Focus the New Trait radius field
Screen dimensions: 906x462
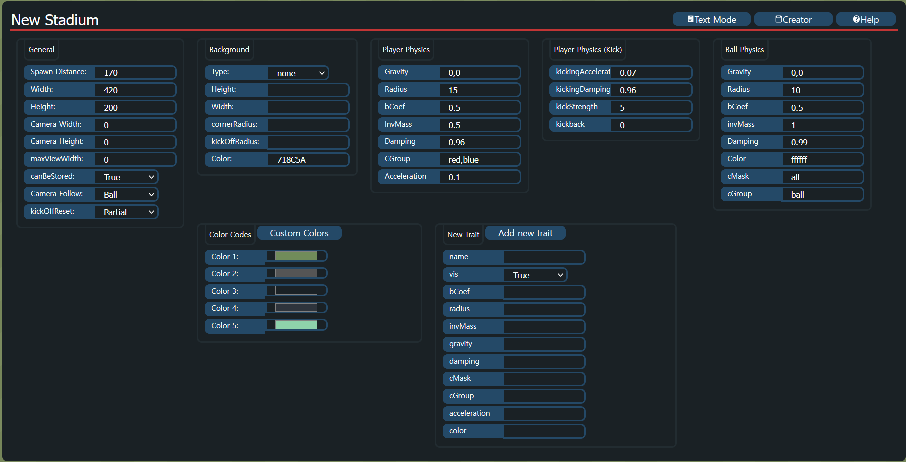tap(544, 310)
